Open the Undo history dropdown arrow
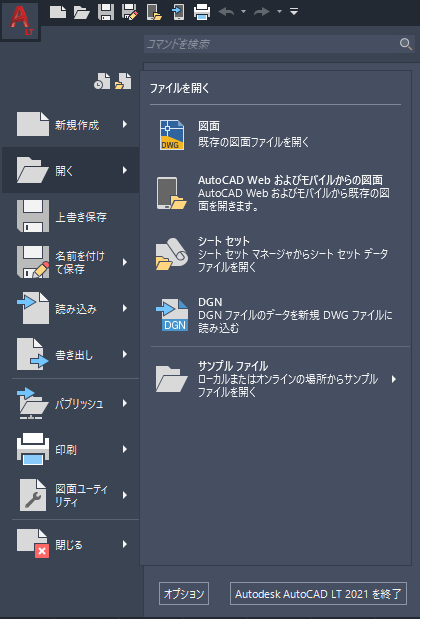 click(244, 12)
